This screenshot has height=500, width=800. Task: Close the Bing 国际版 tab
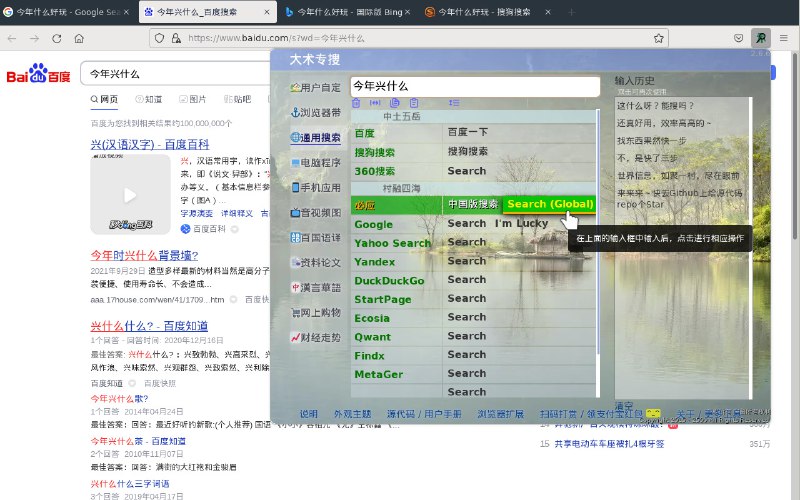click(x=407, y=12)
